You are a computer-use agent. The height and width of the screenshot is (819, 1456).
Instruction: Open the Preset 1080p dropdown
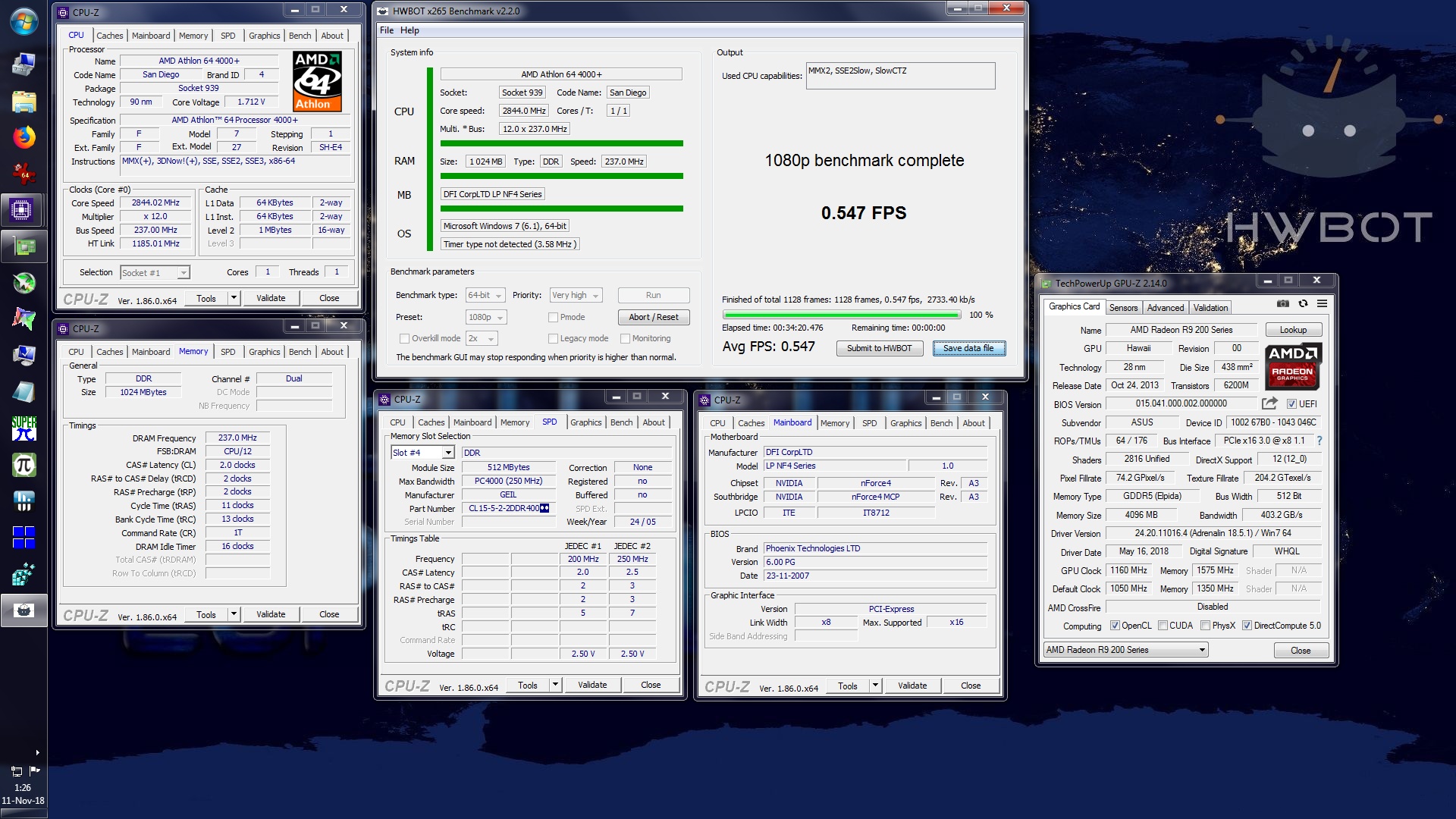point(485,318)
